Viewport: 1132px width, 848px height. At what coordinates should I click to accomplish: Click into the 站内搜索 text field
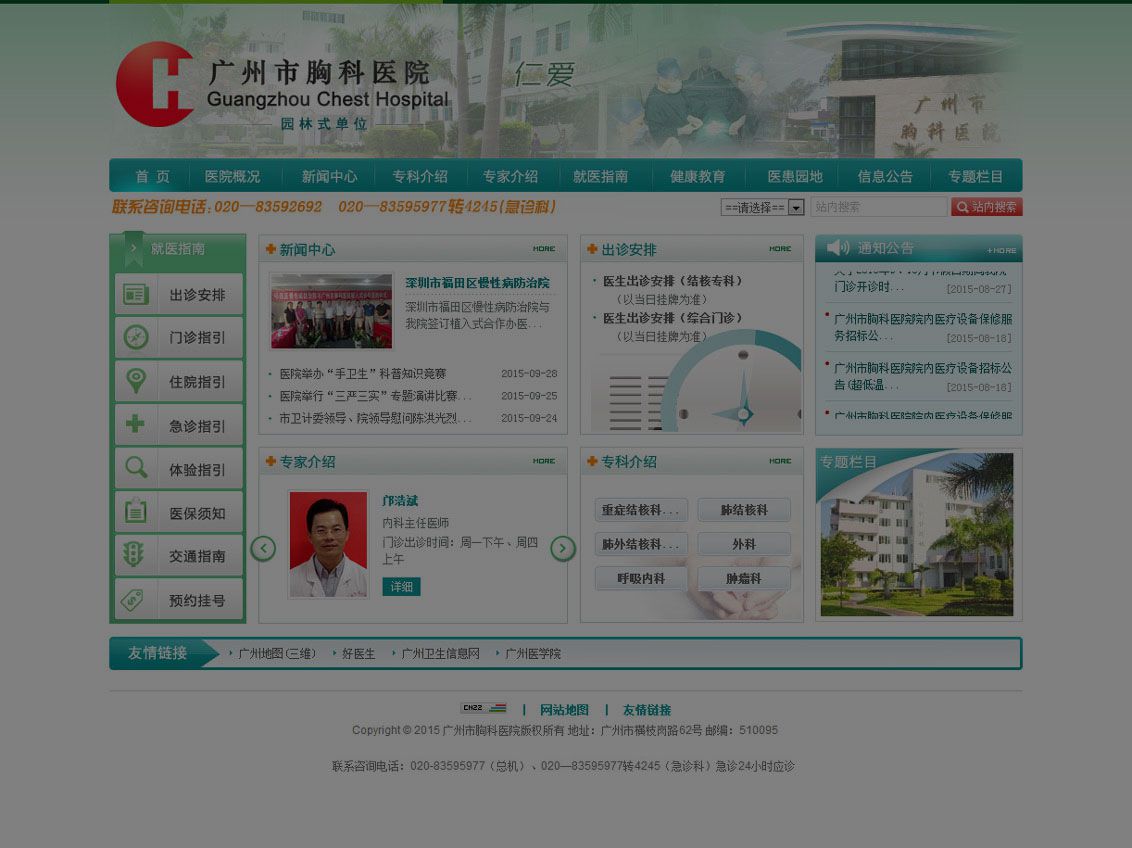879,207
